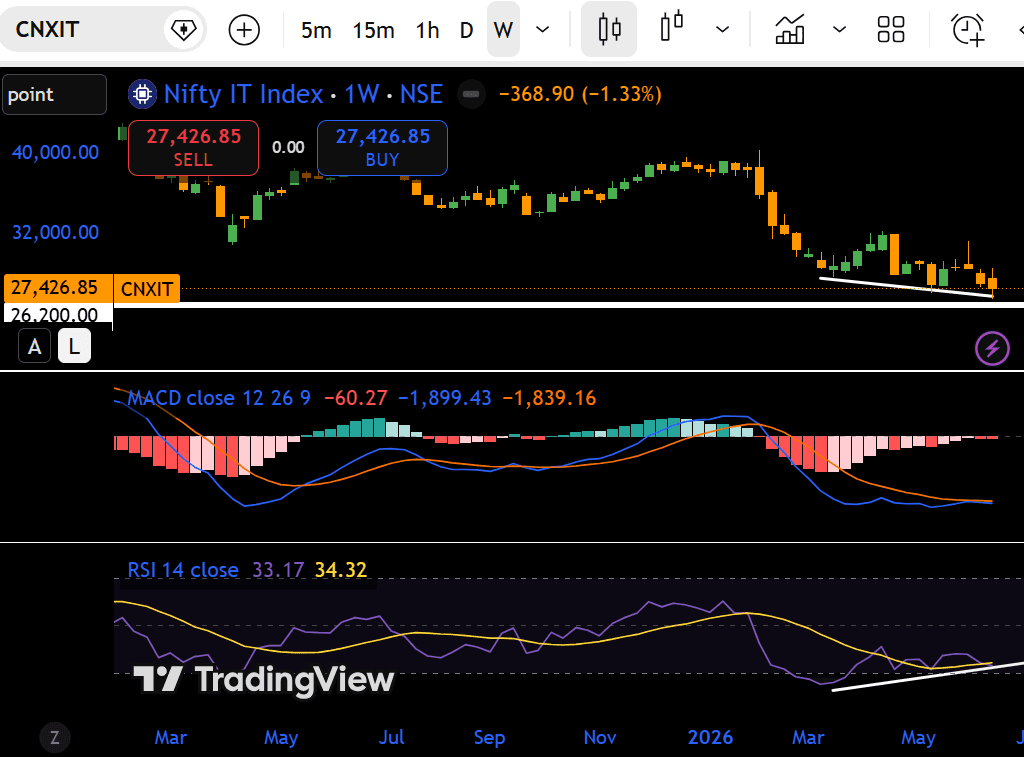
Task: Click the purple lightning bolt icon
Action: [x=992, y=348]
